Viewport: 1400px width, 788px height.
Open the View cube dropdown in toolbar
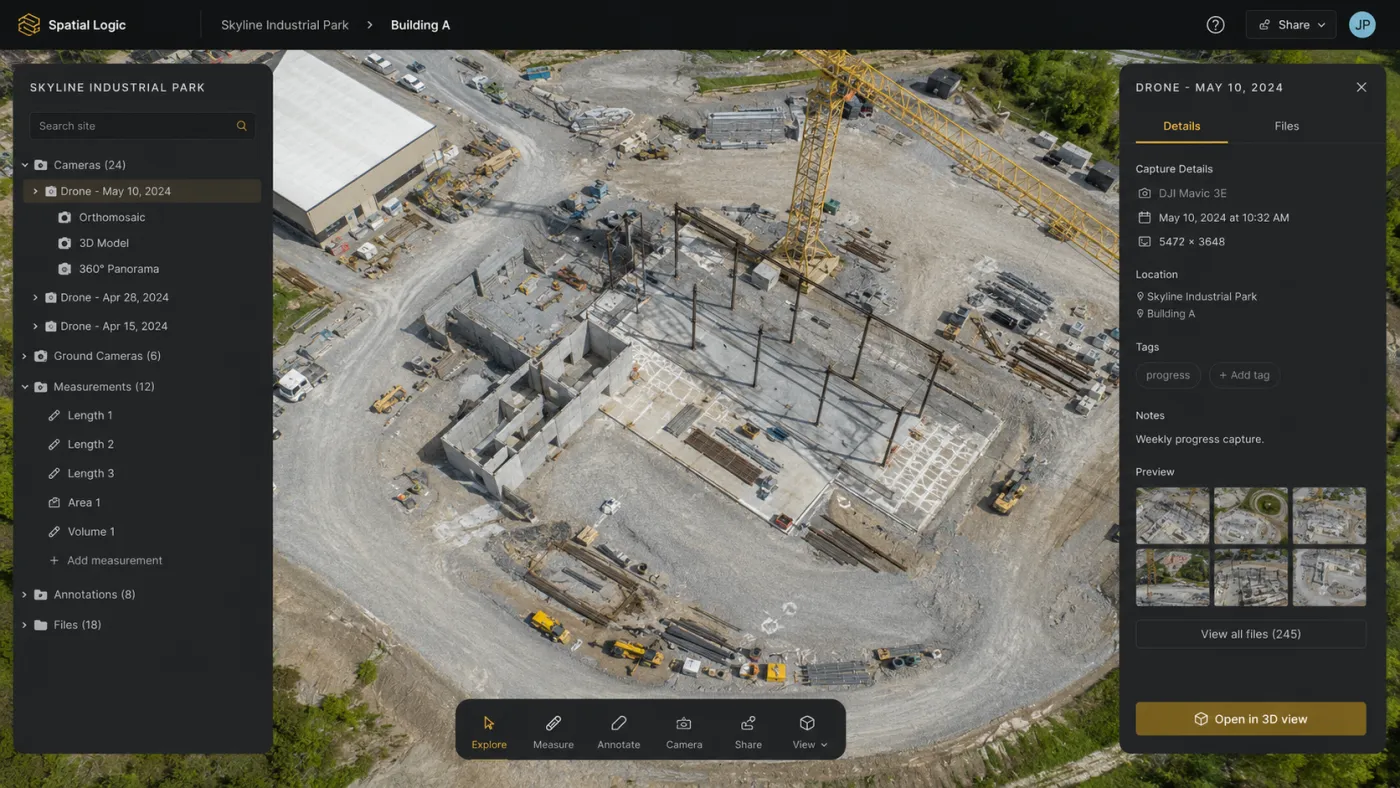point(809,731)
